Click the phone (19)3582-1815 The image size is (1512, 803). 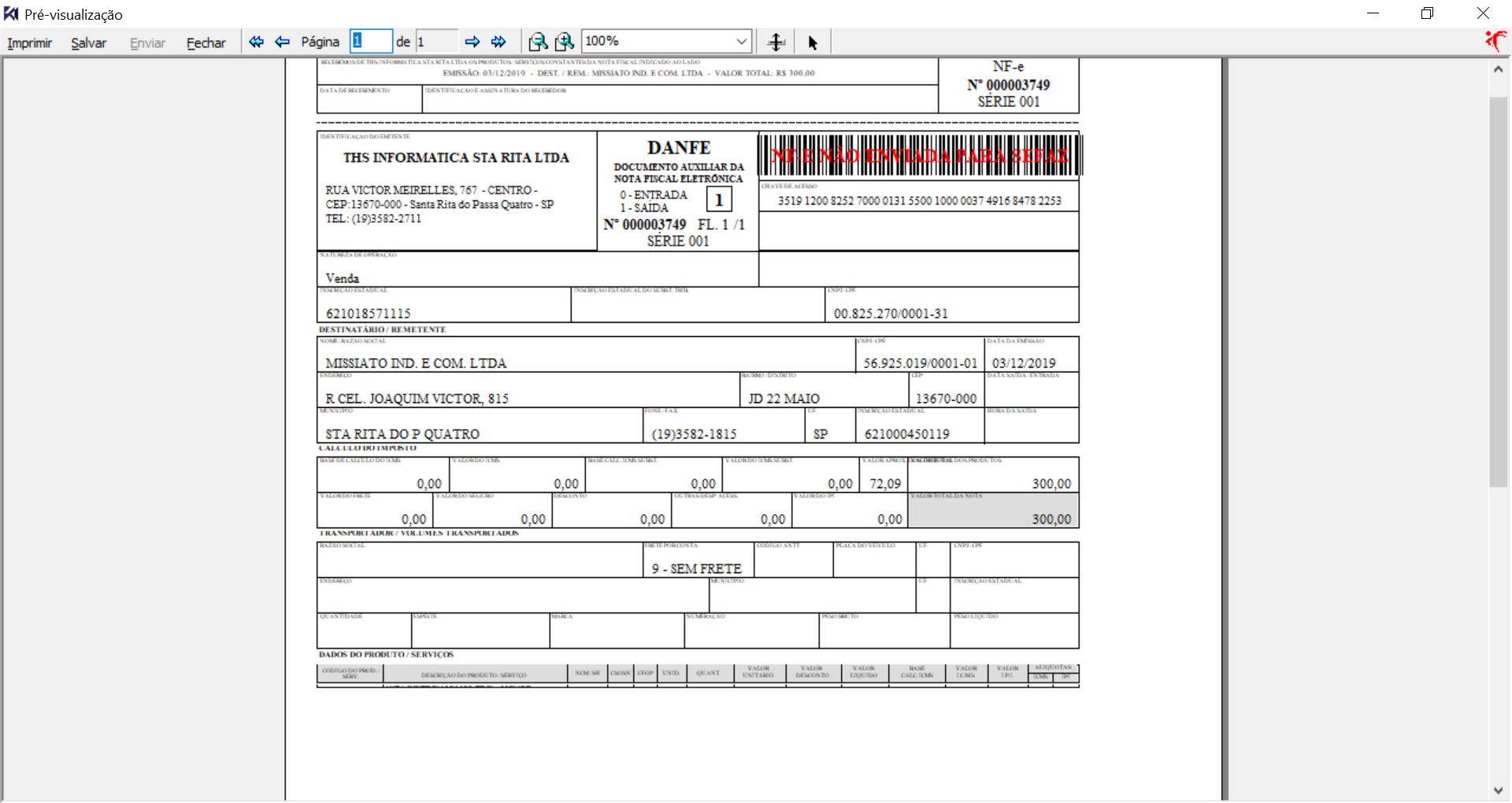tap(694, 434)
